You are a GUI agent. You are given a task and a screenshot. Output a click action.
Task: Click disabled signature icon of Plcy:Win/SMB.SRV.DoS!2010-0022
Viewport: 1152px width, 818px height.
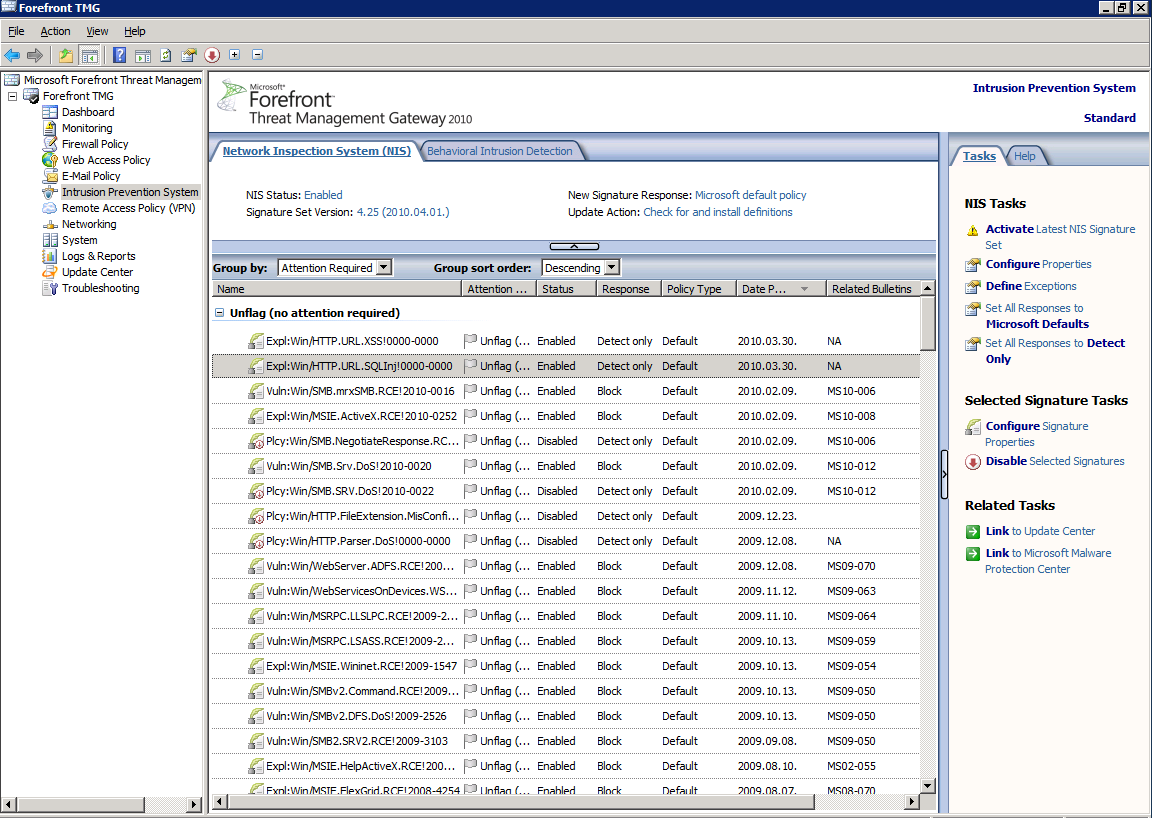pyautogui.click(x=256, y=491)
